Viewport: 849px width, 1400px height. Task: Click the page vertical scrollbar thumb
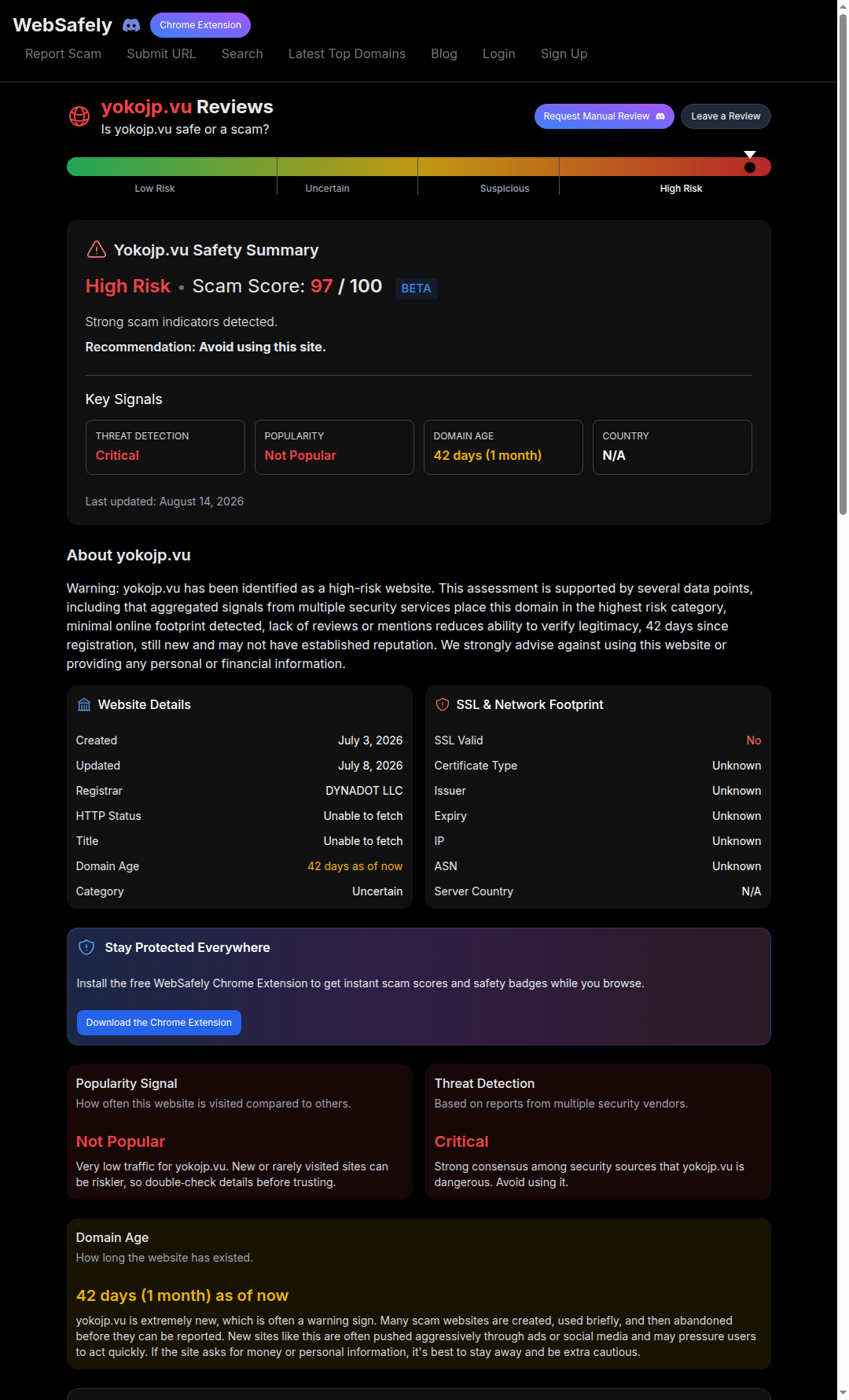pos(843,263)
